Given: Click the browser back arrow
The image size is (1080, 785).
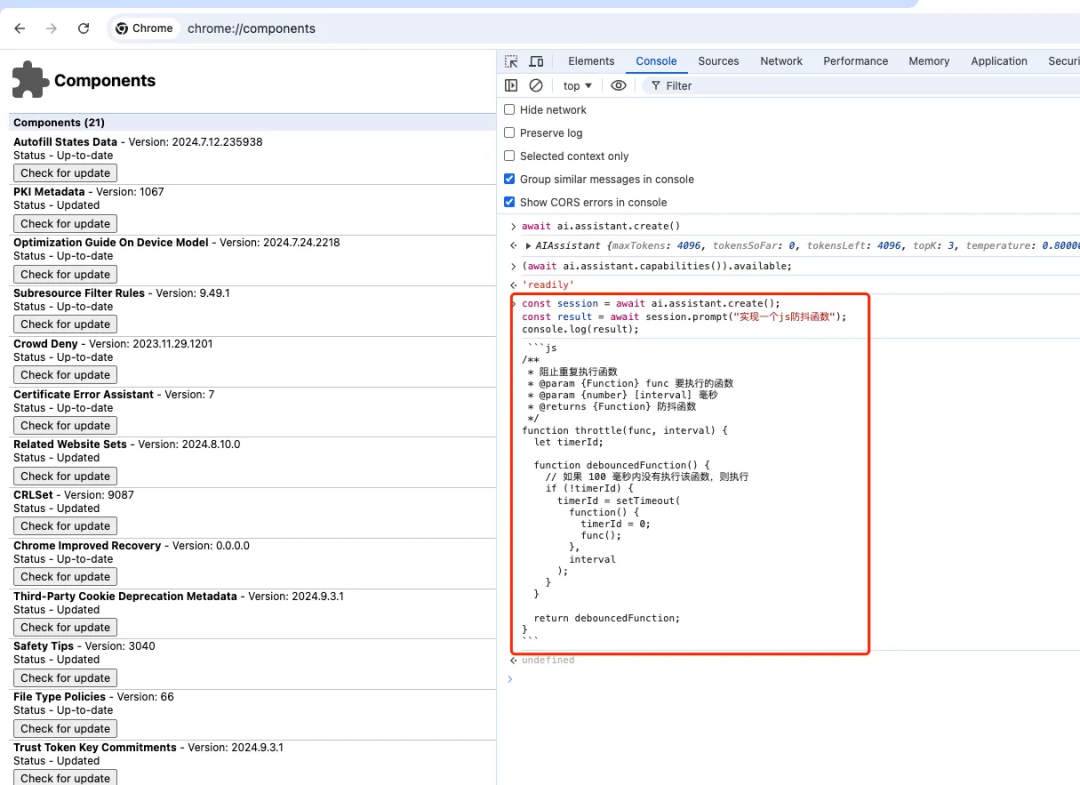Looking at the screenshot, I should (x=20, y=29).
